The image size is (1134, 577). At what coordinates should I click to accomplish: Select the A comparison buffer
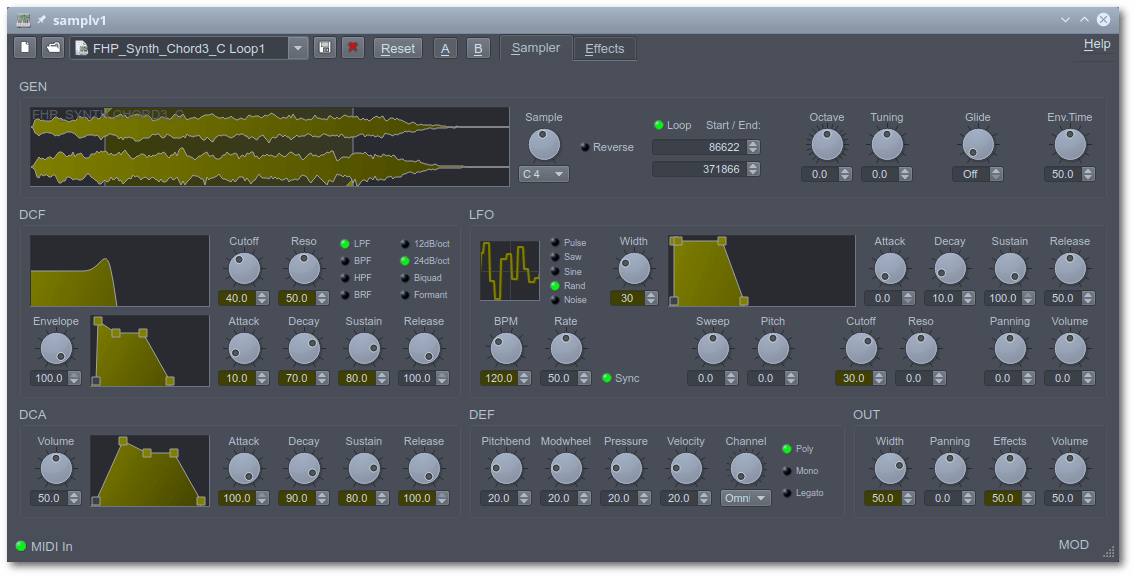click(445, 47)
